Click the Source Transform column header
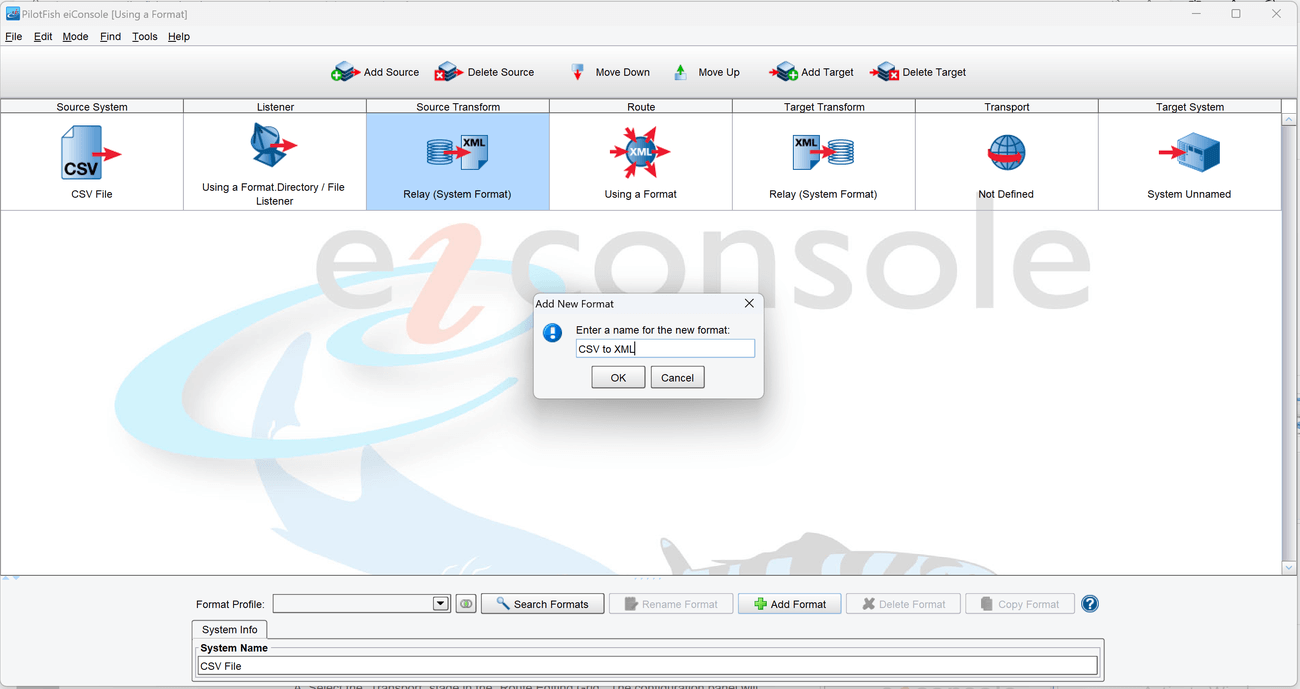The height and width of the screenshot is (689, 1300). pyautogui.click(x=458, y=107)
